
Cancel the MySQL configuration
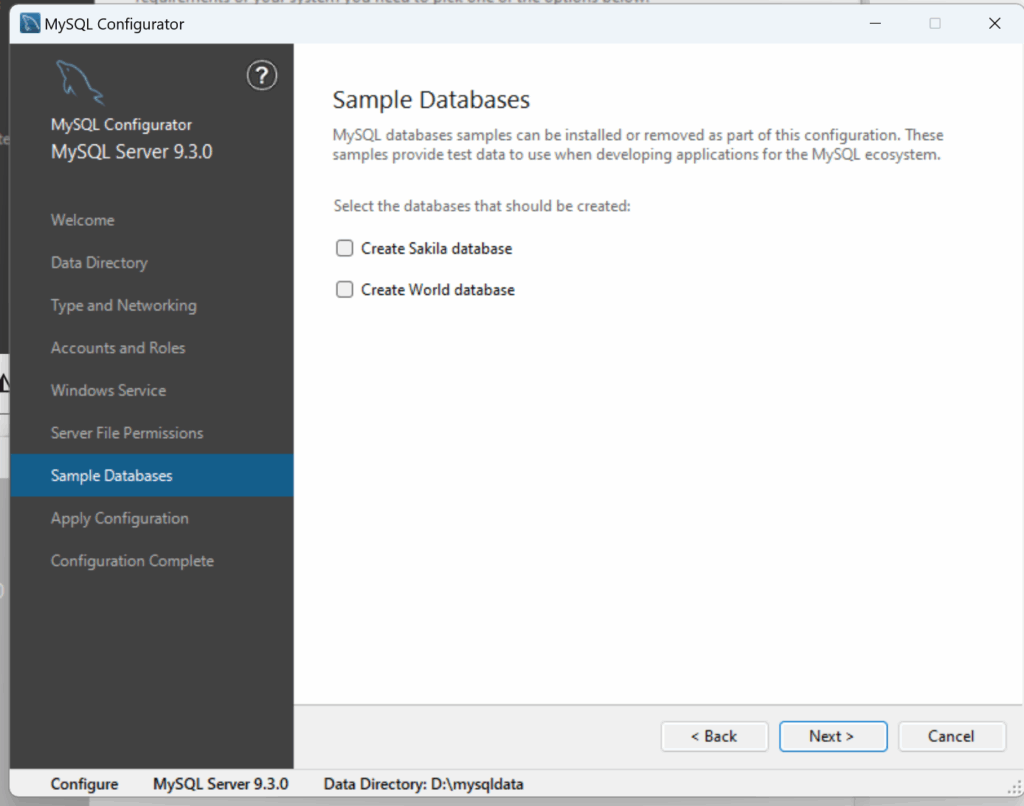(x=950, y=736)
